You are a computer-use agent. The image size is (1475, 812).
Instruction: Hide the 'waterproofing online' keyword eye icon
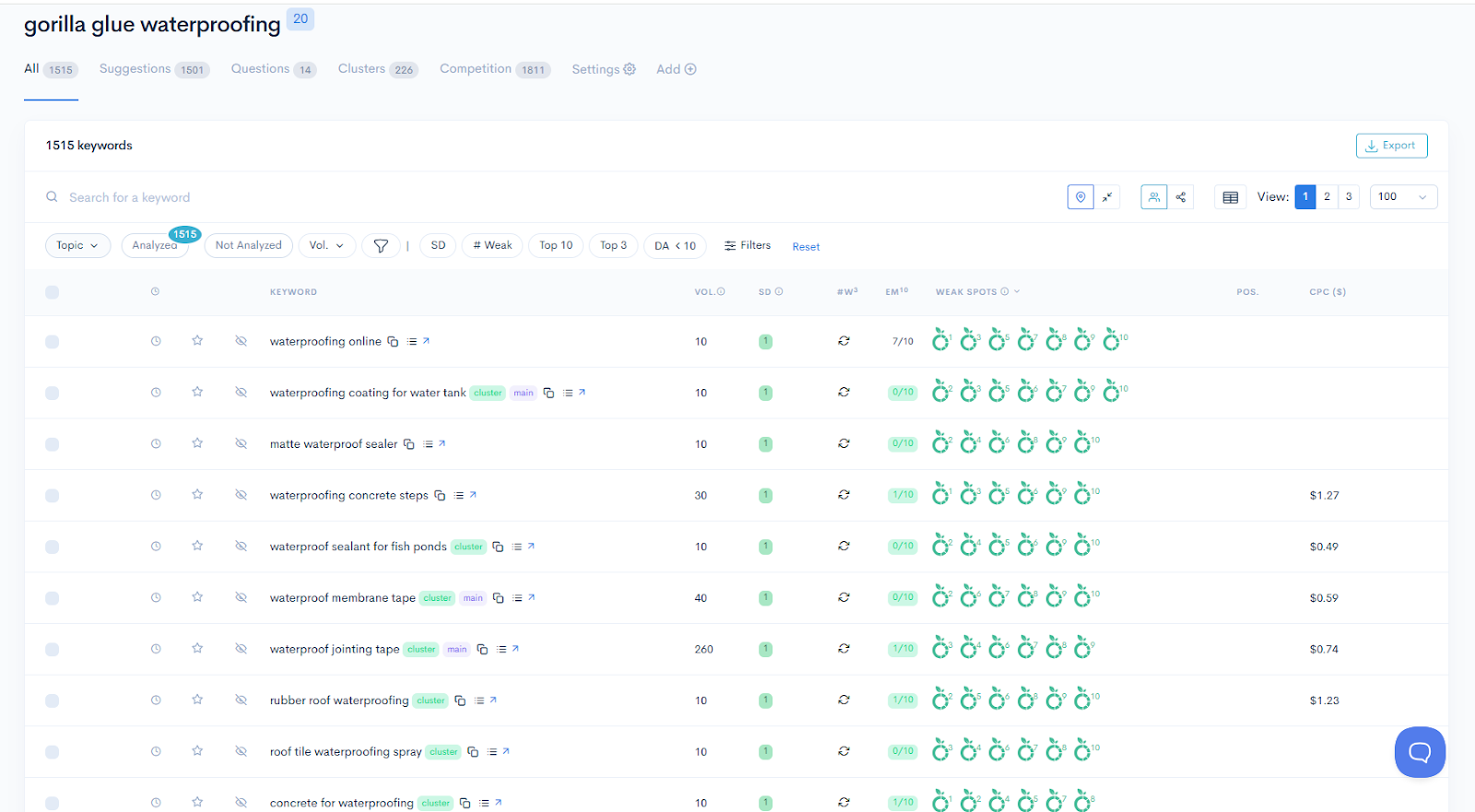[x=241, y=341]
